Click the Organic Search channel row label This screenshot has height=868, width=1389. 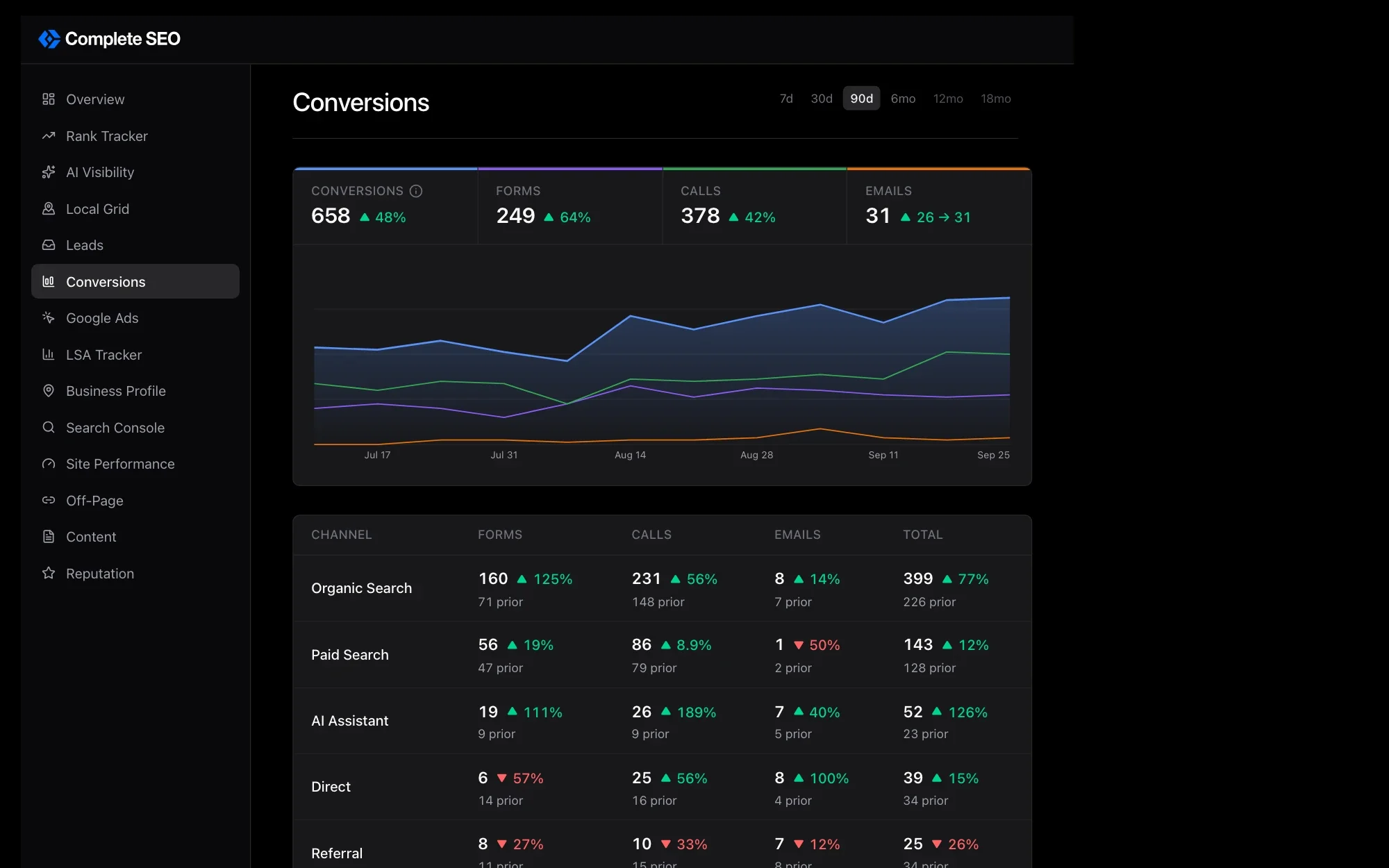[361, 588]
